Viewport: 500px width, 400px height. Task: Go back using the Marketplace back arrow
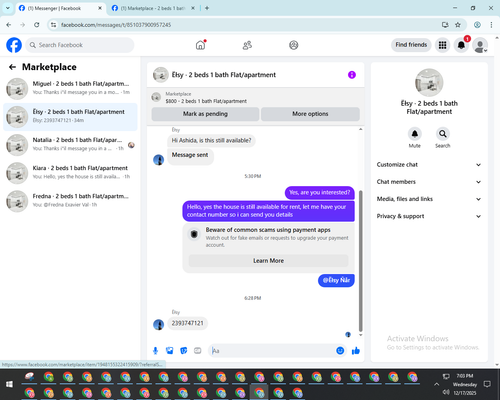click(12, 67)
